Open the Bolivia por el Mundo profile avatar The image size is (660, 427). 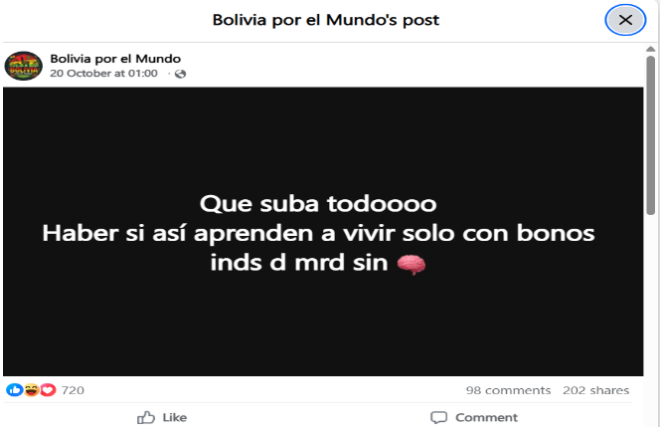click(x=24, y=66)
